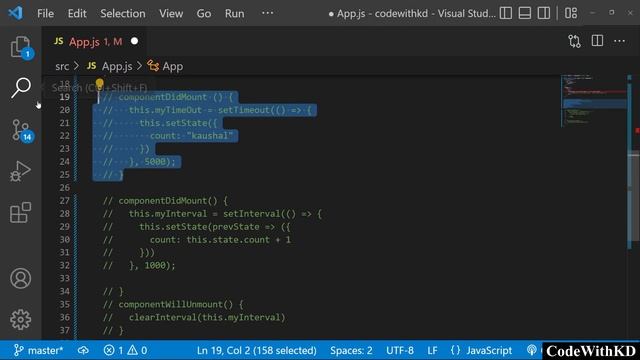Open editor More Actions ellipsis
This screenshot has width=640, height=360.
(x=619, y=41)
